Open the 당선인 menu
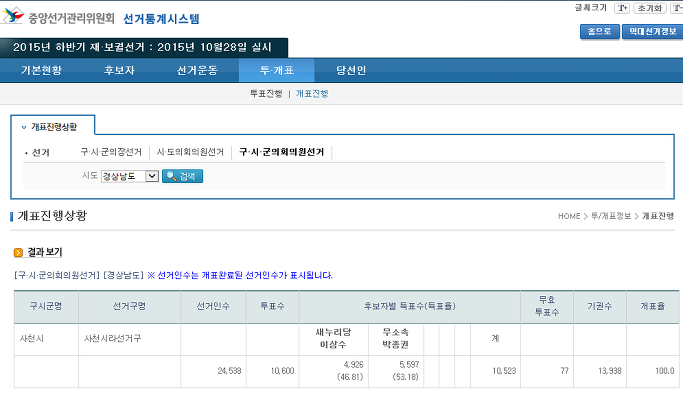 (x=351, y=70)
